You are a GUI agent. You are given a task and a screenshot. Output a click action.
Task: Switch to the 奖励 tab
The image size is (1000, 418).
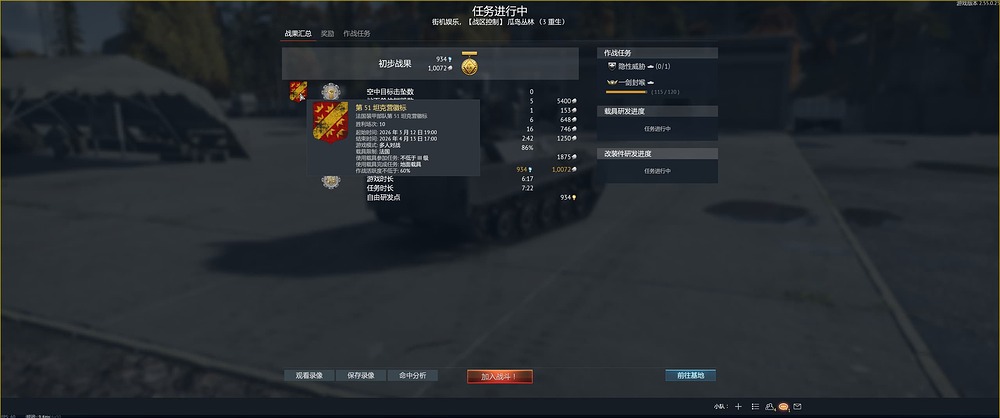tap(327, 33)
